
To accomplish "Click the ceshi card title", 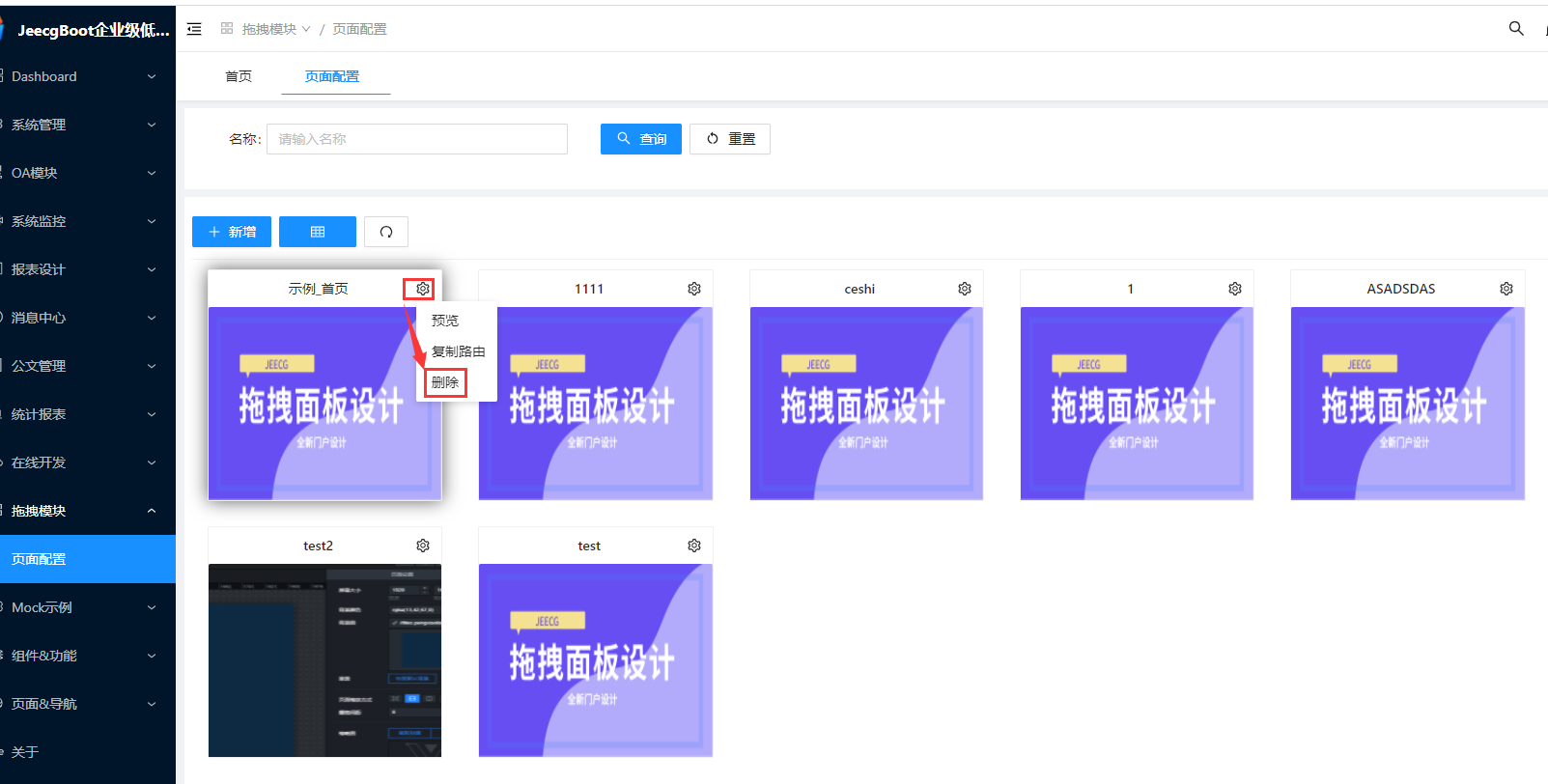I will [x=859, y=289].
